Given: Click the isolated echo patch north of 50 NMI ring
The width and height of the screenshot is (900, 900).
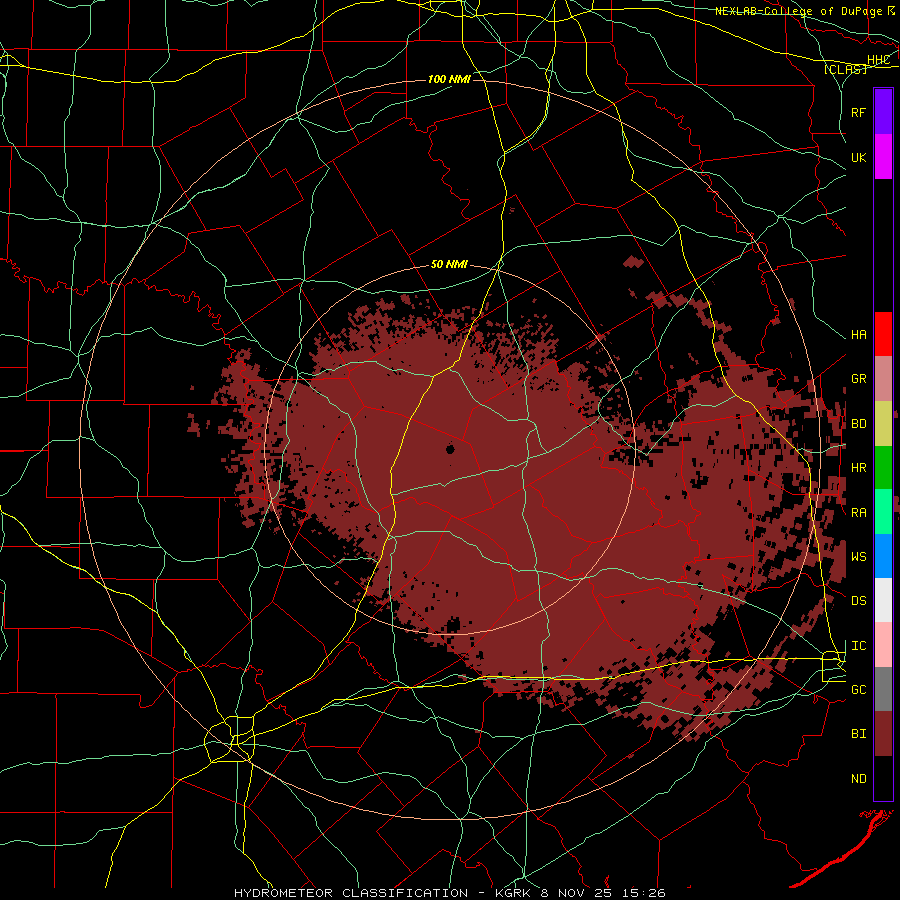Looking at the screenshot, I should click(x=633, y=262).
